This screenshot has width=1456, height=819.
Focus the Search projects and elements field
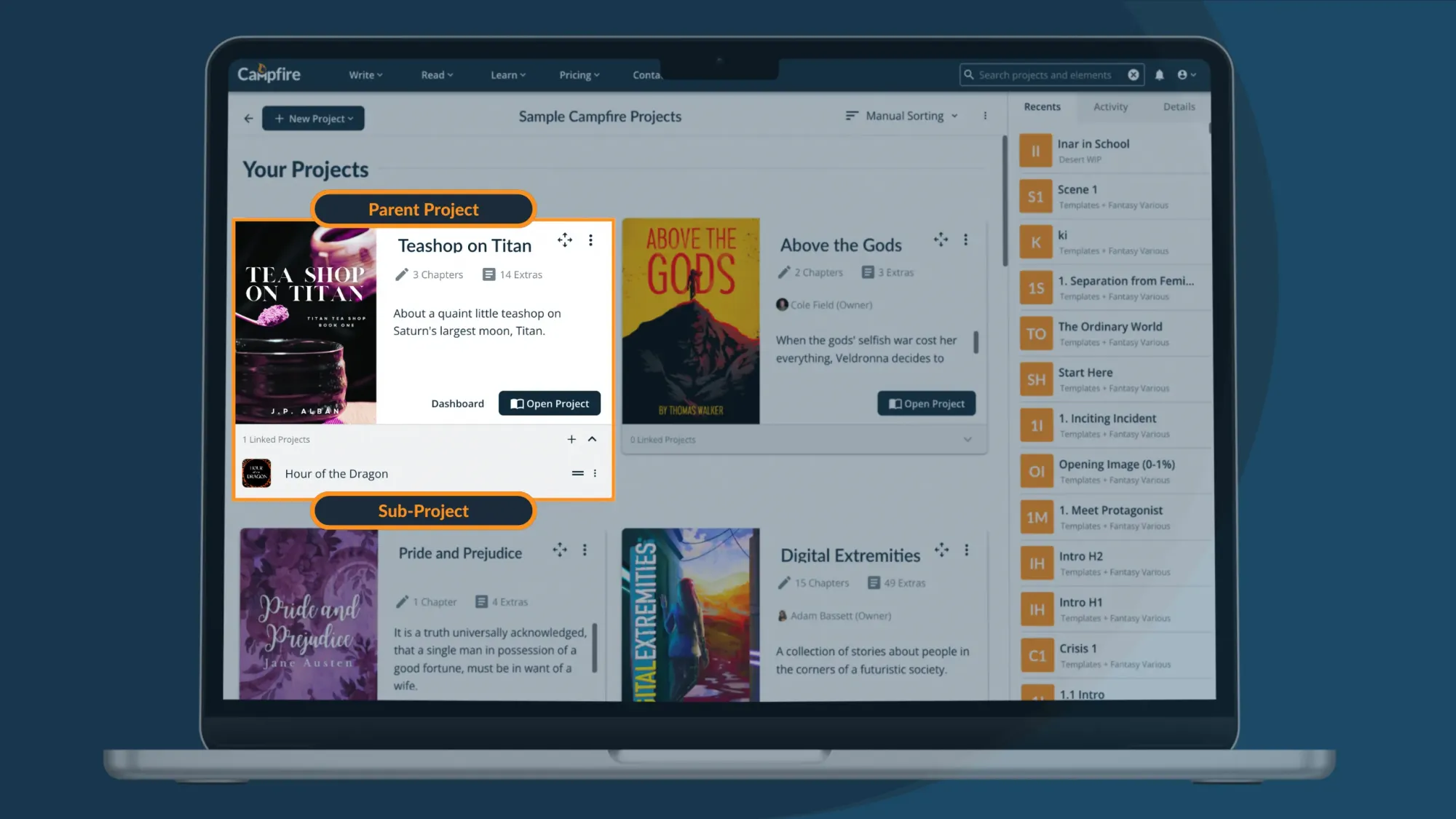1051,74
